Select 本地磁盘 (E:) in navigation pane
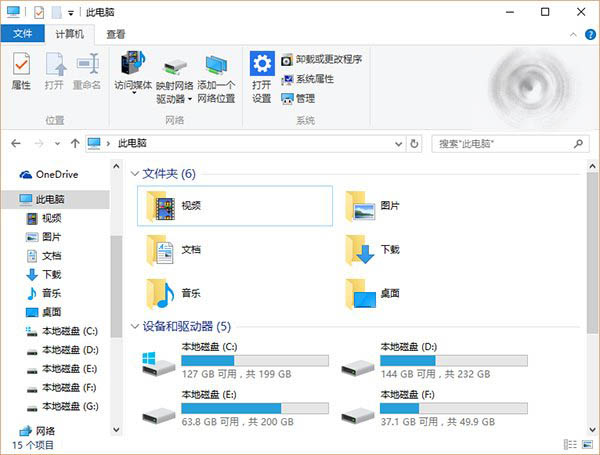 pyautogui.click(x=62, y=369)
